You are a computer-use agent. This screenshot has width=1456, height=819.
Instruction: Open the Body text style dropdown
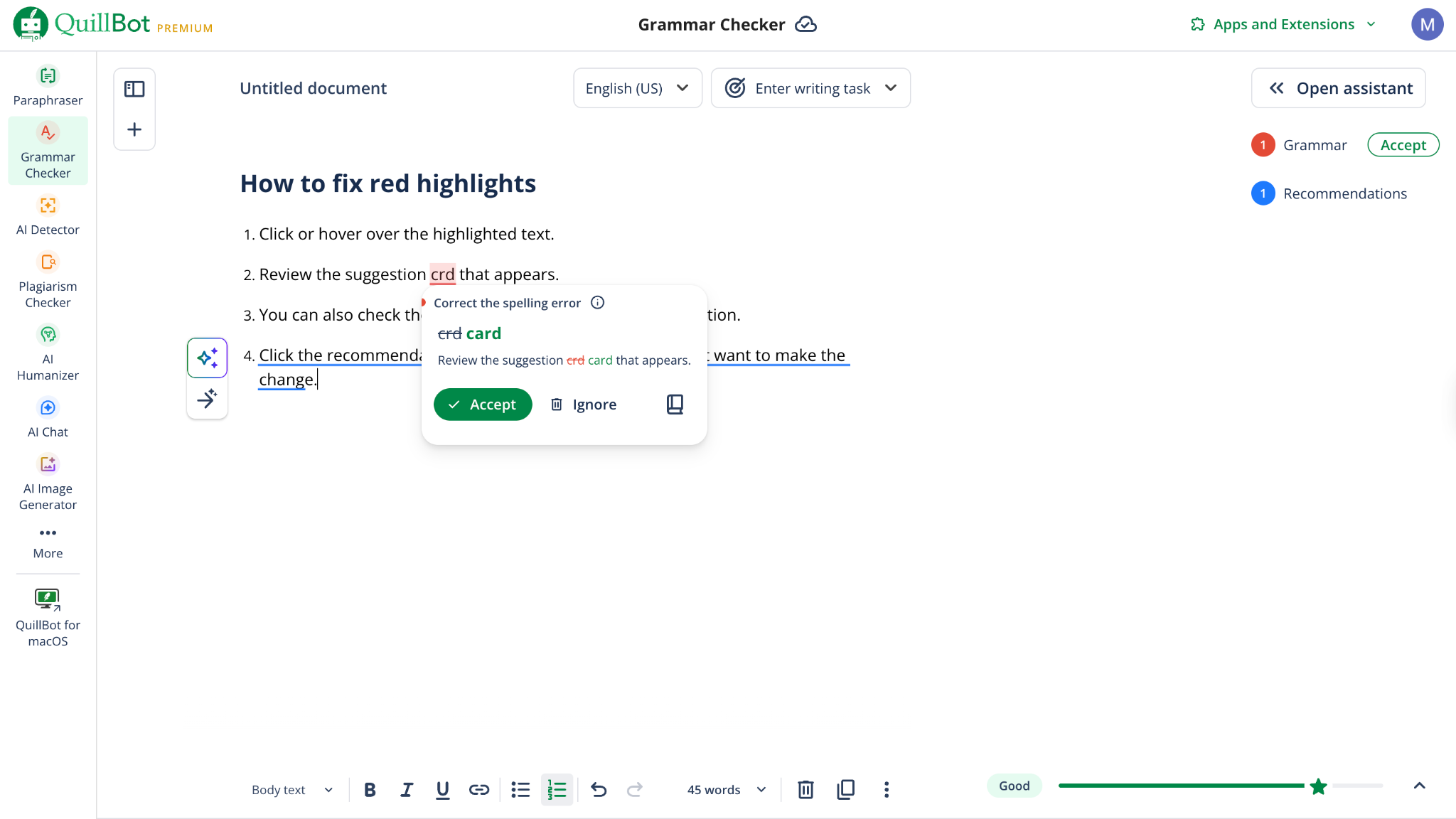pyautogui.click(x=291, y=789)
